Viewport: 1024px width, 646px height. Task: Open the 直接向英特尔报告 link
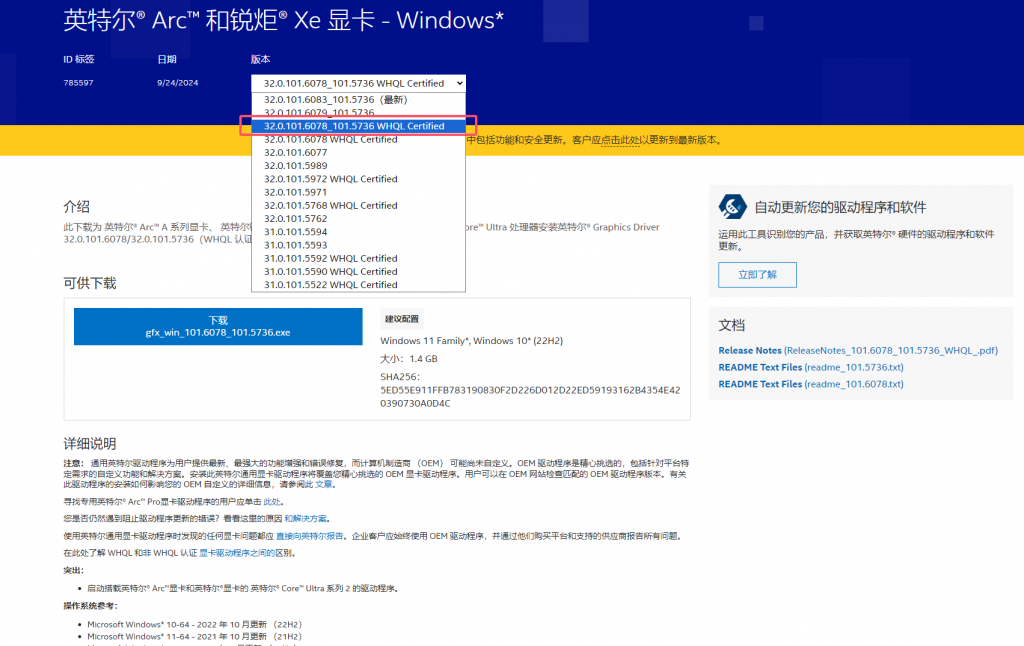click(x=311, y=536)
